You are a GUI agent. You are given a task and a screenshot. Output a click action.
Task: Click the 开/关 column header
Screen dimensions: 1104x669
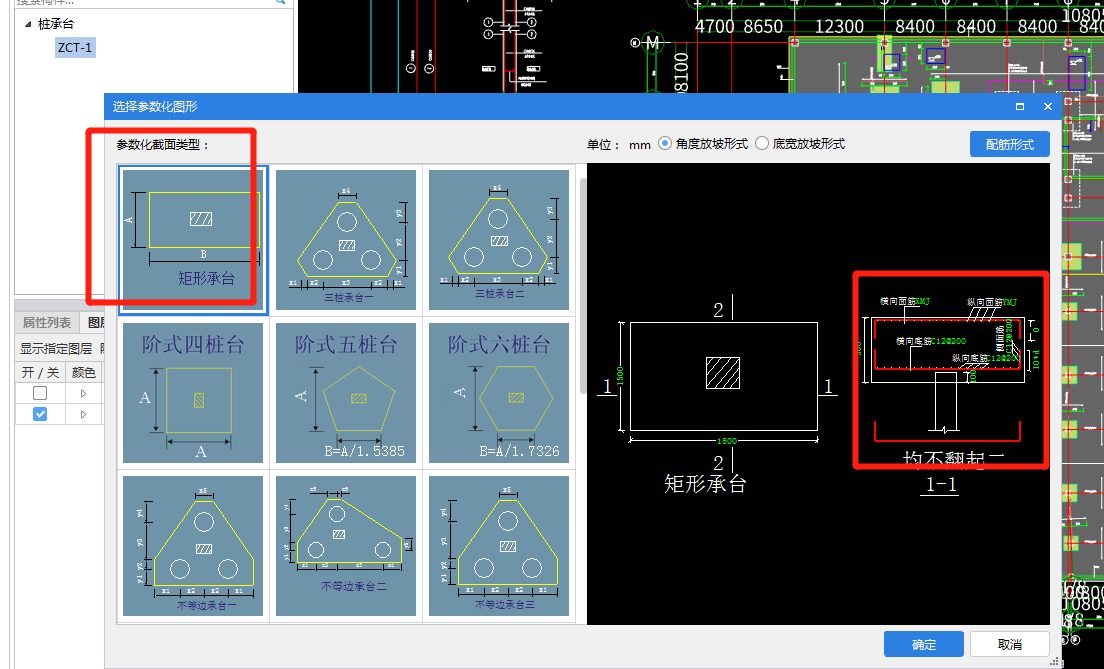point(40,373)
